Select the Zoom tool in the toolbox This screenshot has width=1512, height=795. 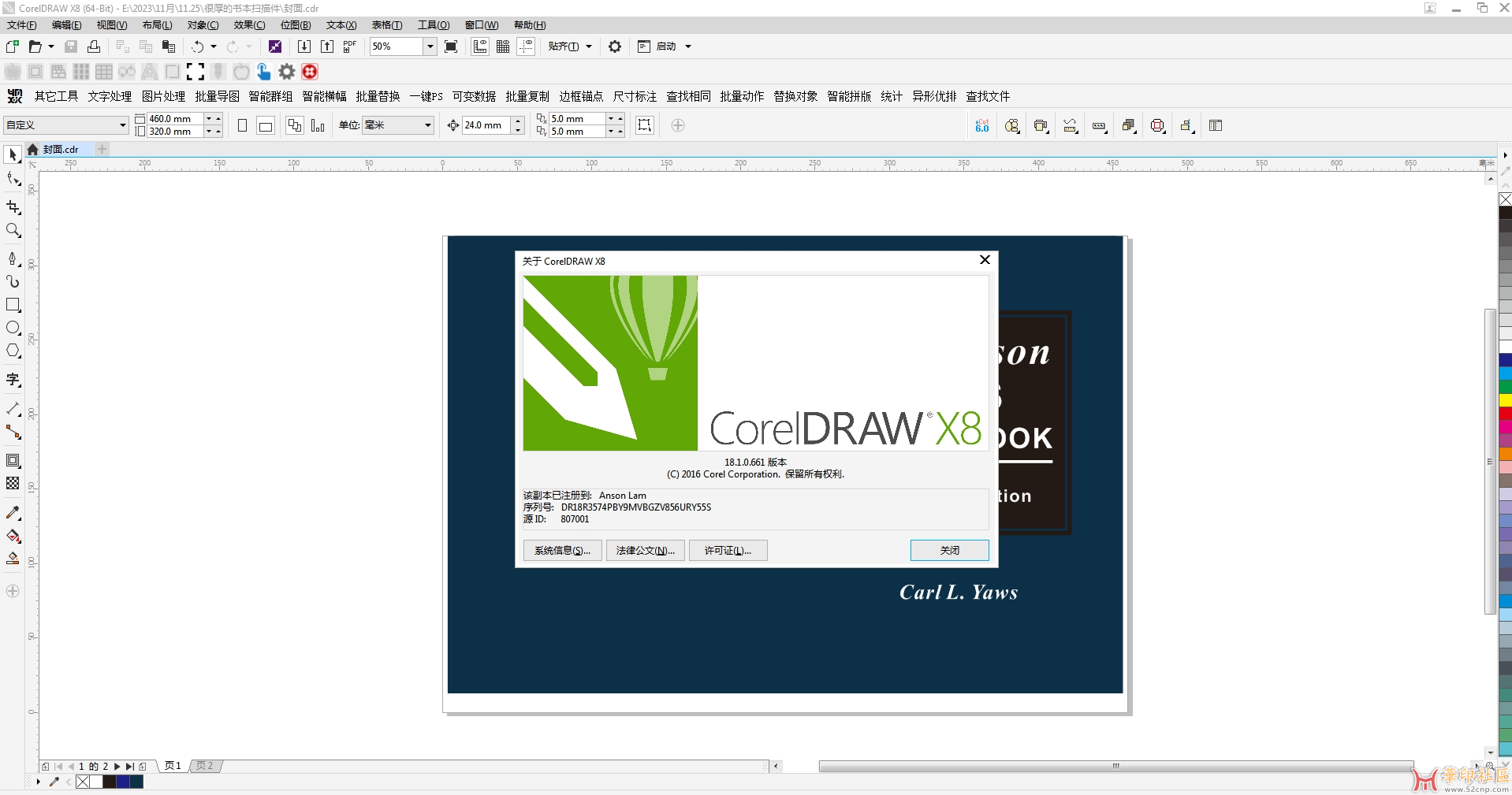coord(13,230)
